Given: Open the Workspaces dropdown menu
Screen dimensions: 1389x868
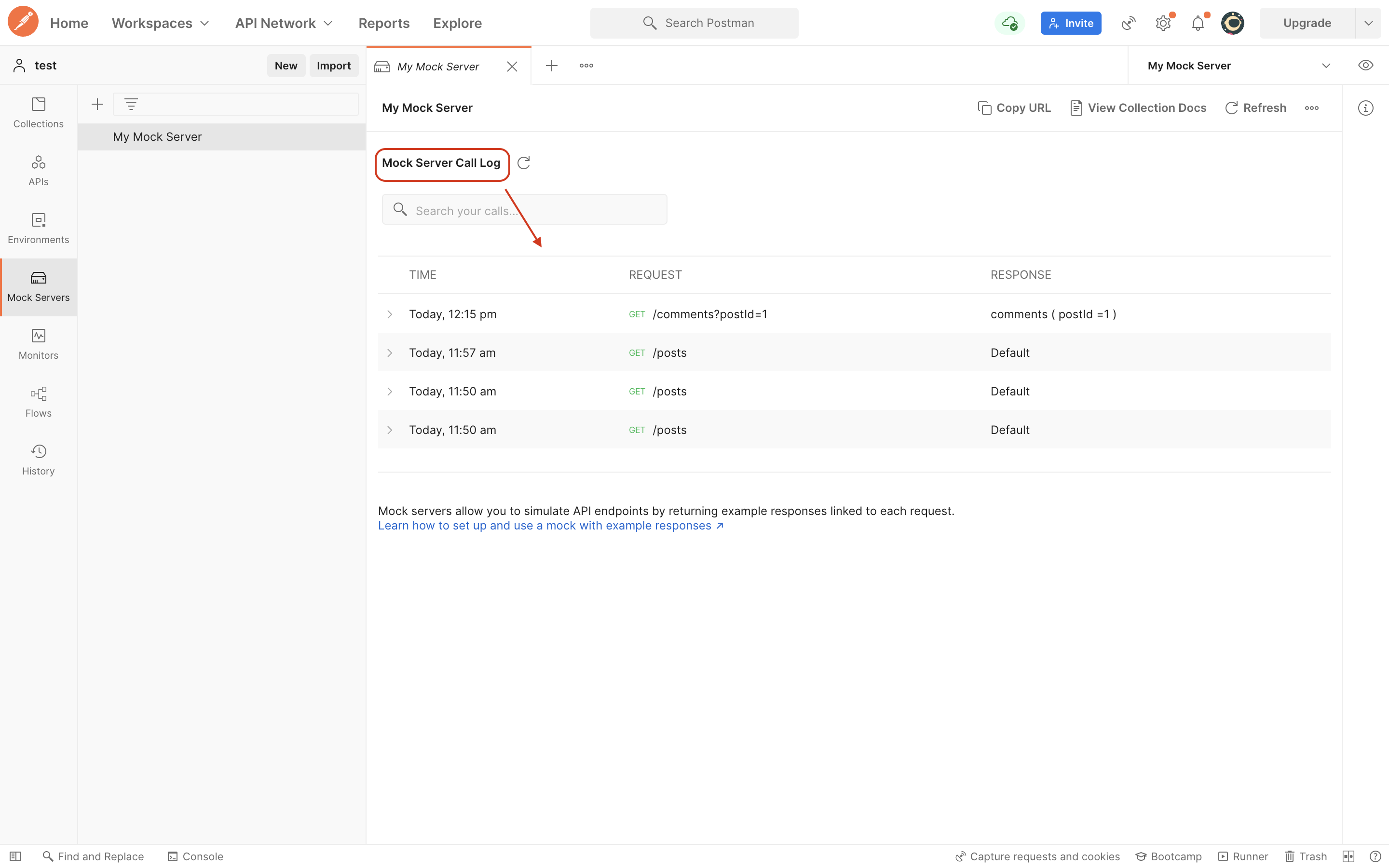Looking at the screenshot, I should 160,24.
